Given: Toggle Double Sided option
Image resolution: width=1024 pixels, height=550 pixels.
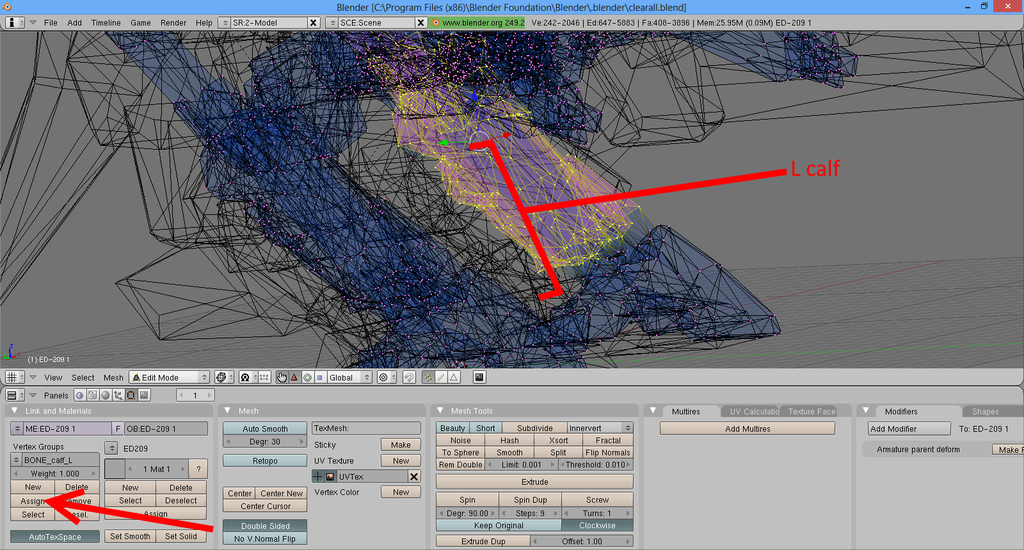Looking at the screenshot, I should [264, 526].
